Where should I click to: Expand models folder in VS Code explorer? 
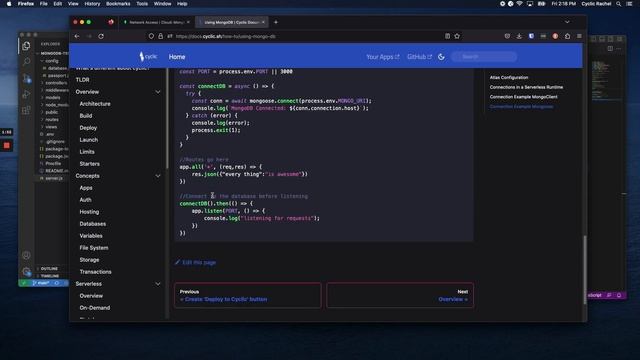53,98
